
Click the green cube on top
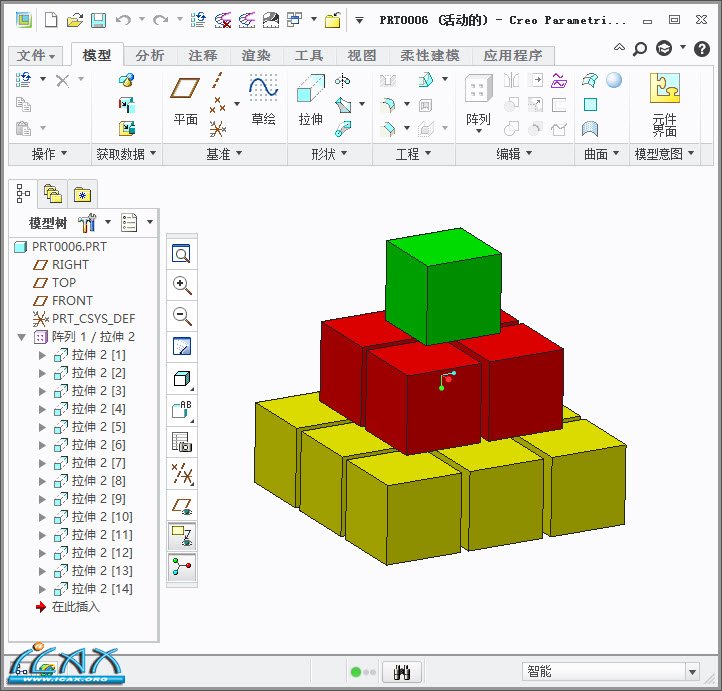(442, 285)
